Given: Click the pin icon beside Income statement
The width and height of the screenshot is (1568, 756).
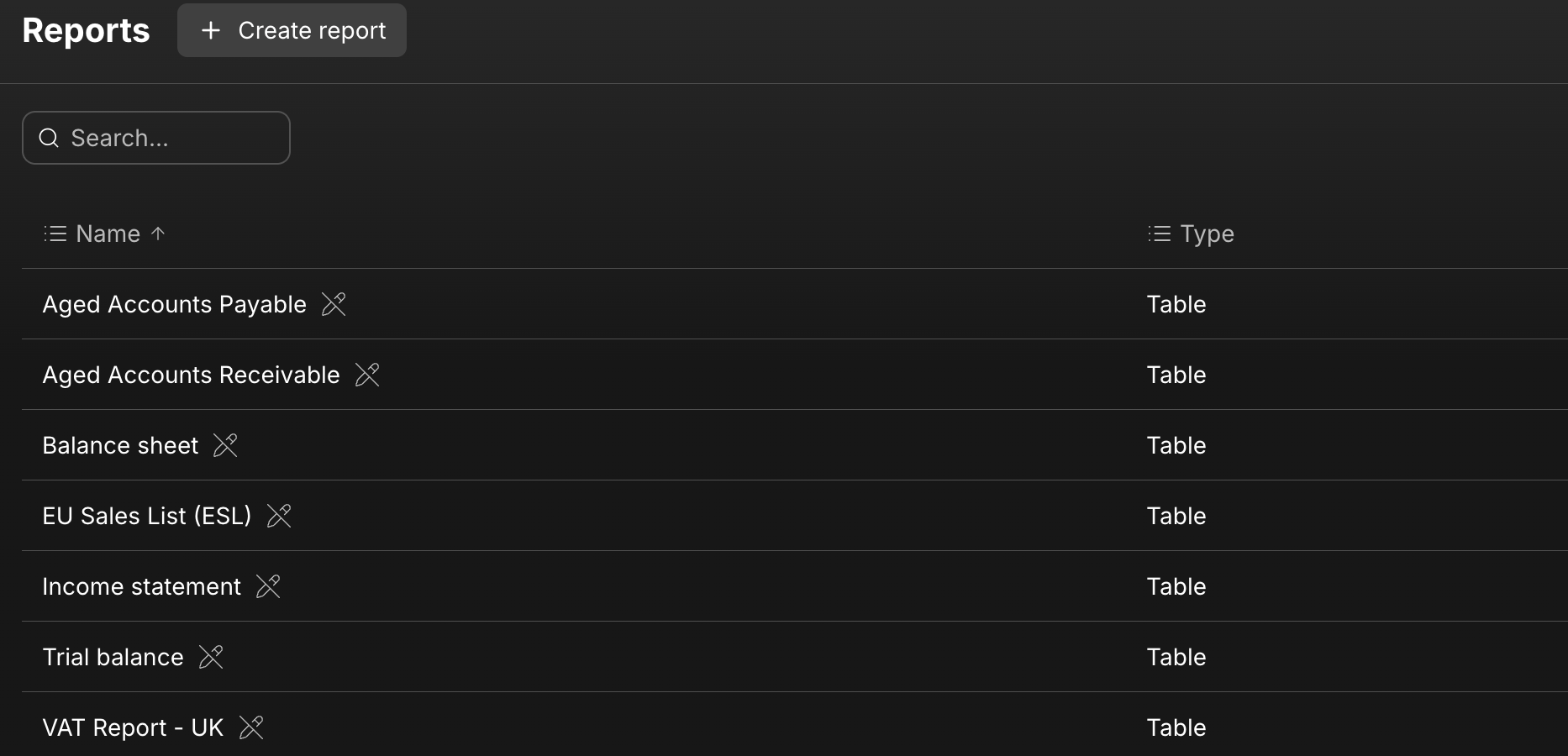Looking at the screenshot, I should 268,586.
